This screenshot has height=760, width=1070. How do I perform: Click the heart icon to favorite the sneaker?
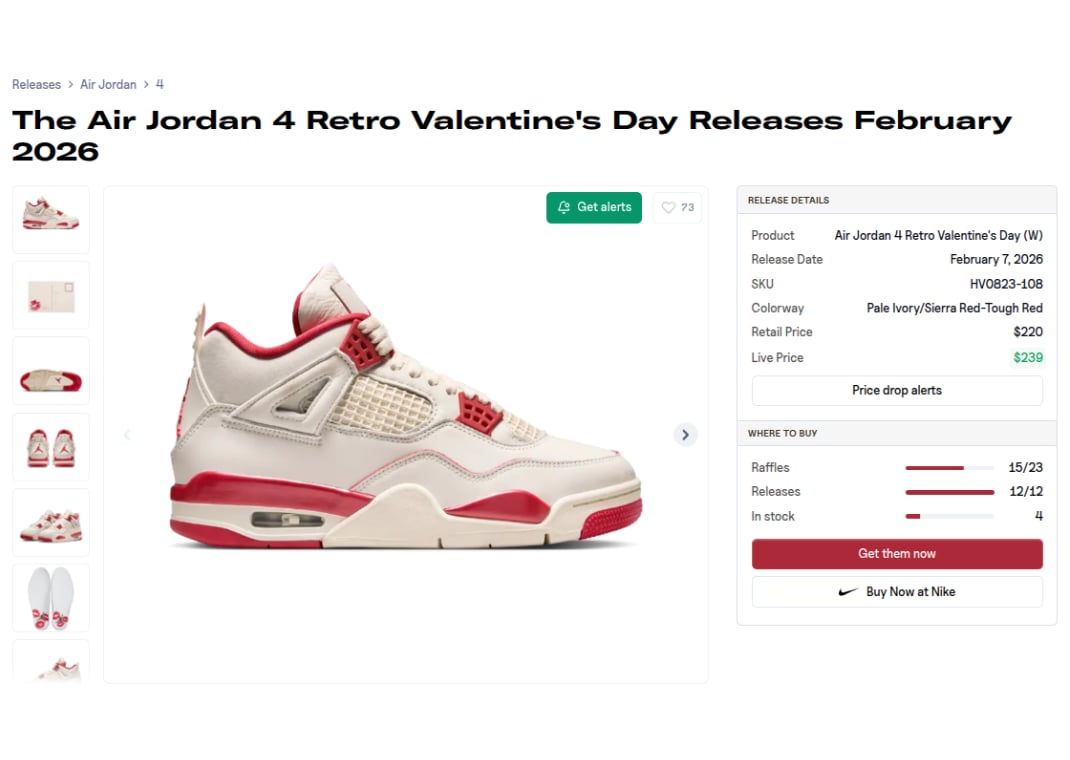coord(670,207)
